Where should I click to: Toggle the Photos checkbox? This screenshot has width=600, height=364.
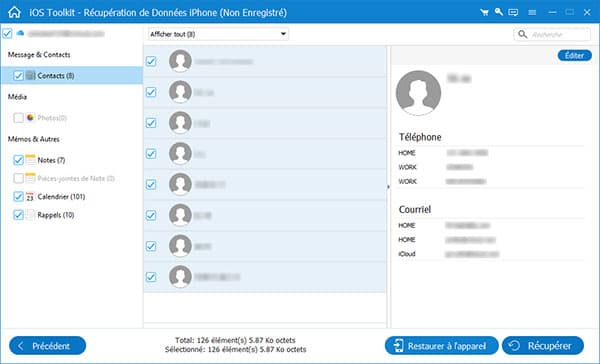[x=18, y=118]
